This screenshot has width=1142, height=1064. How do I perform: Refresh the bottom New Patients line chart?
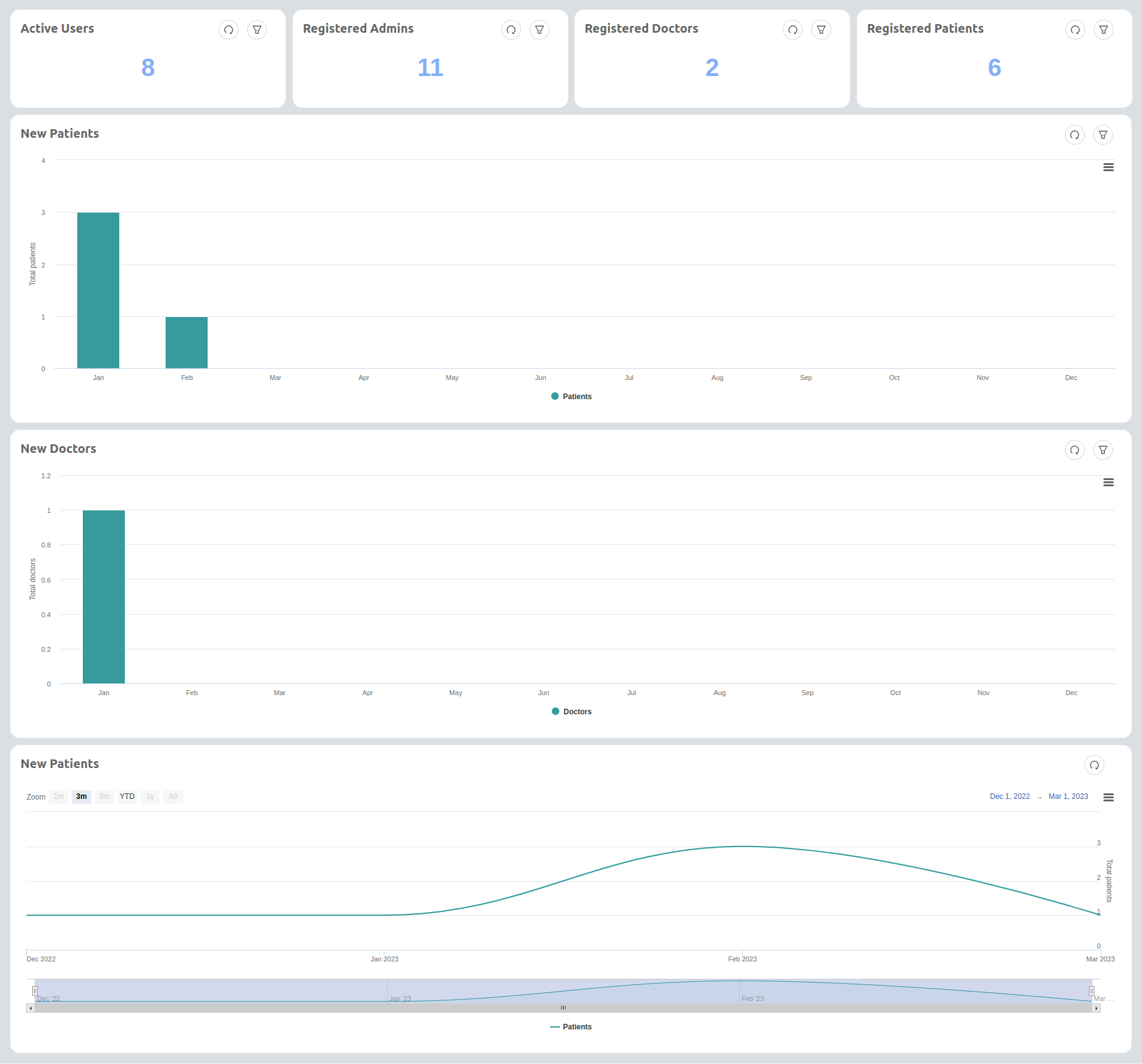(1094, 765)
